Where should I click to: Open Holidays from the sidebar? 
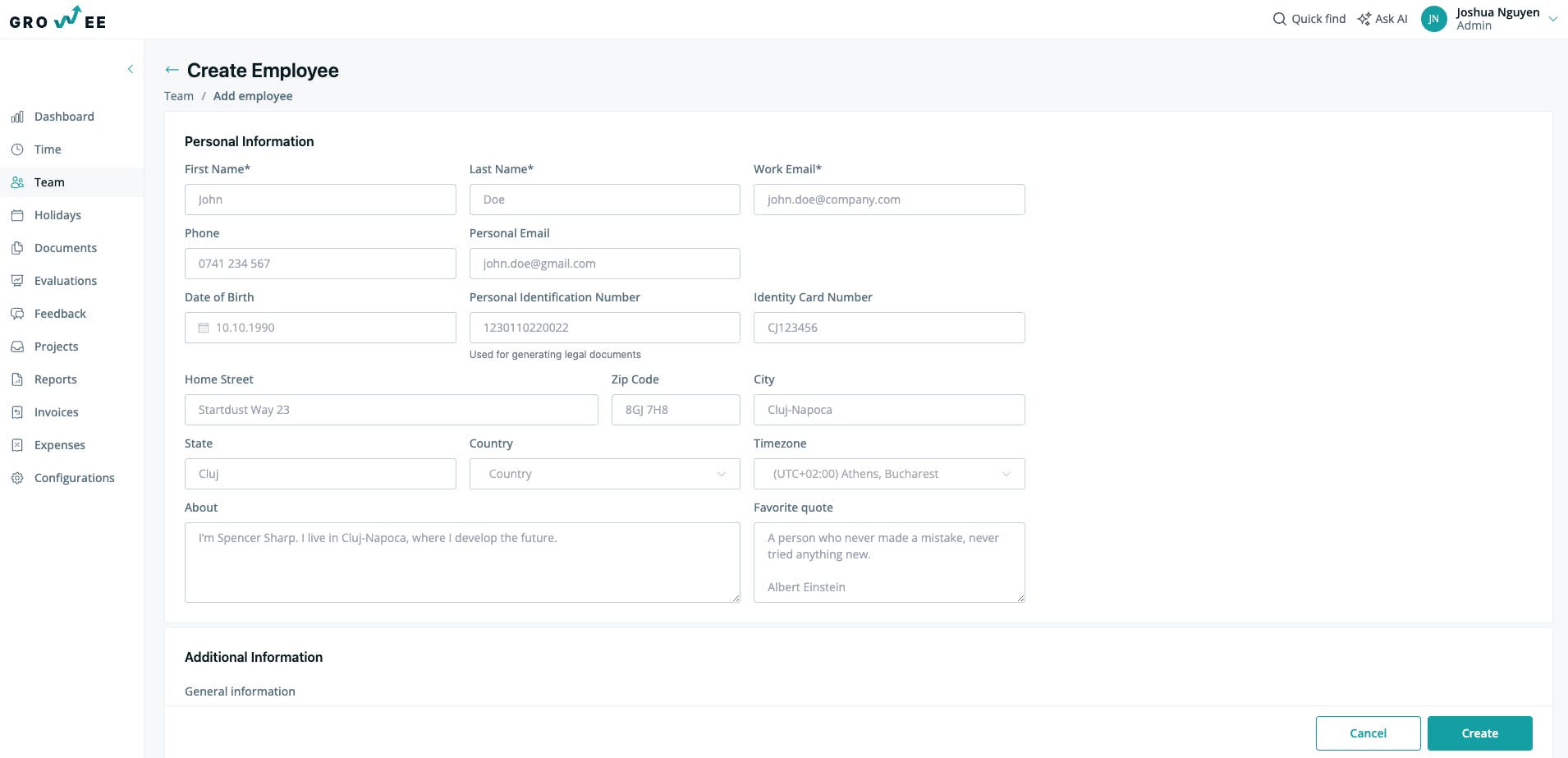click(57, 215)
